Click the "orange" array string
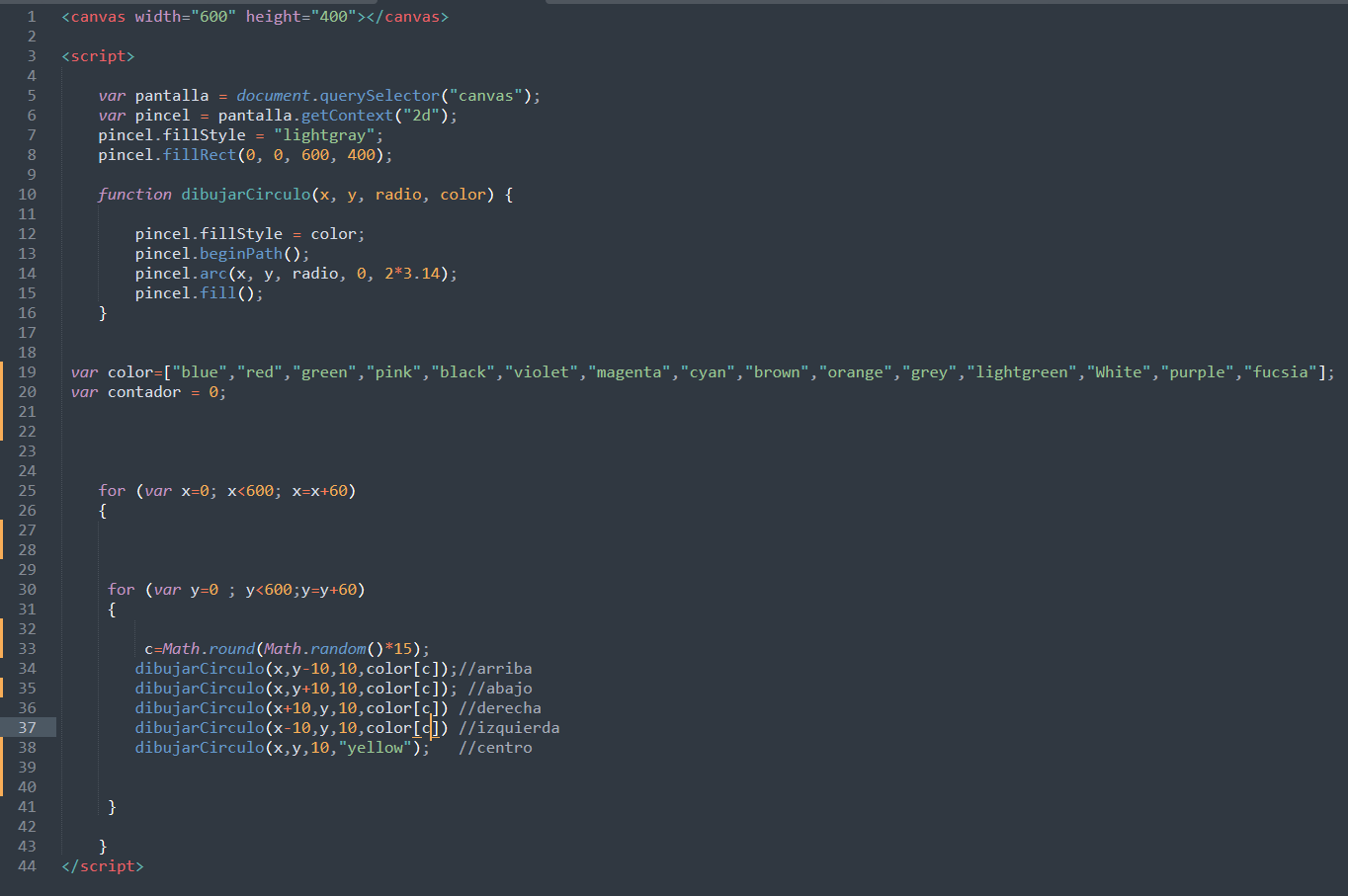 tap(856, 372)
